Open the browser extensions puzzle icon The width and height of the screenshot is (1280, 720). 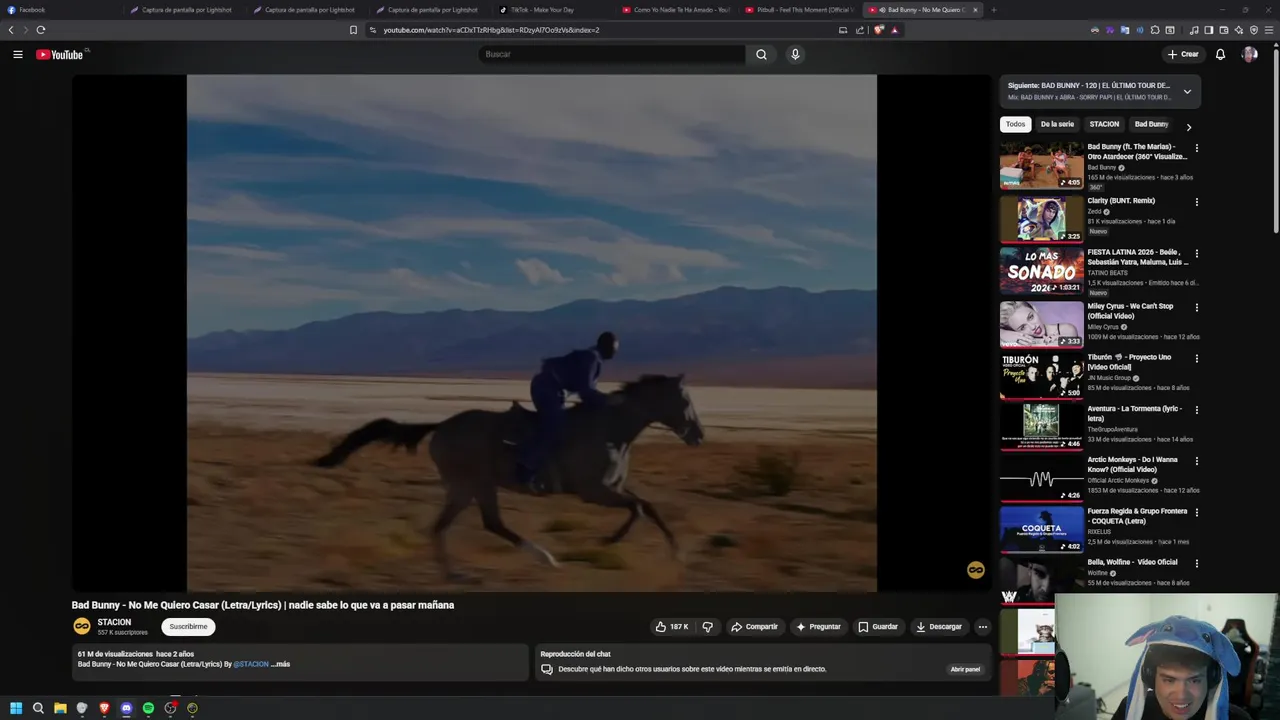[x=1155, y=30]
